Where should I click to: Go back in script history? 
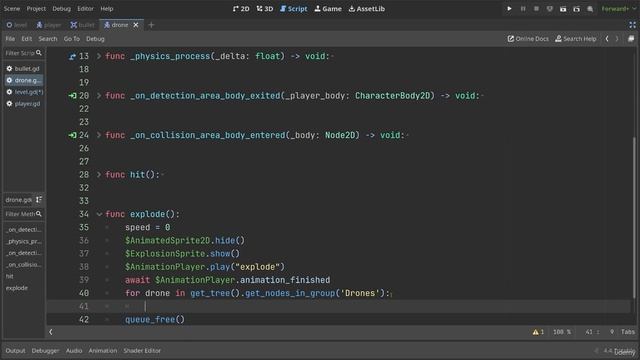pos(607,39)
